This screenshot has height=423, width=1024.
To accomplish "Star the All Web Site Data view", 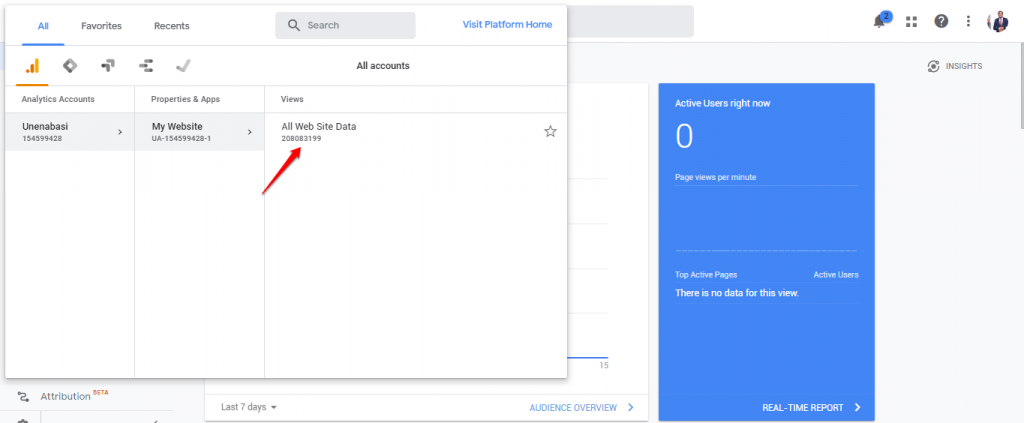I will pyautogui.click(x=550, y=131).
